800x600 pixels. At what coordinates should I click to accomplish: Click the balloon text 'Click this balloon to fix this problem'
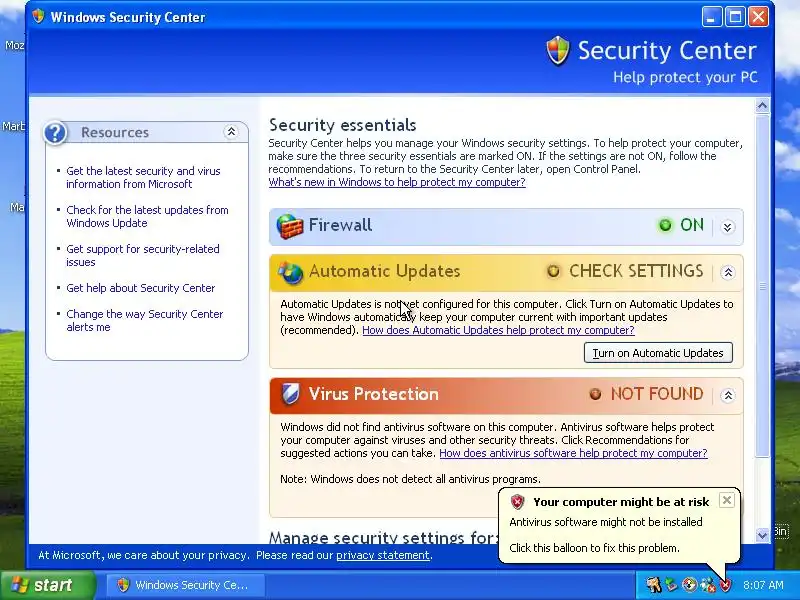click(x=594, y=548)
